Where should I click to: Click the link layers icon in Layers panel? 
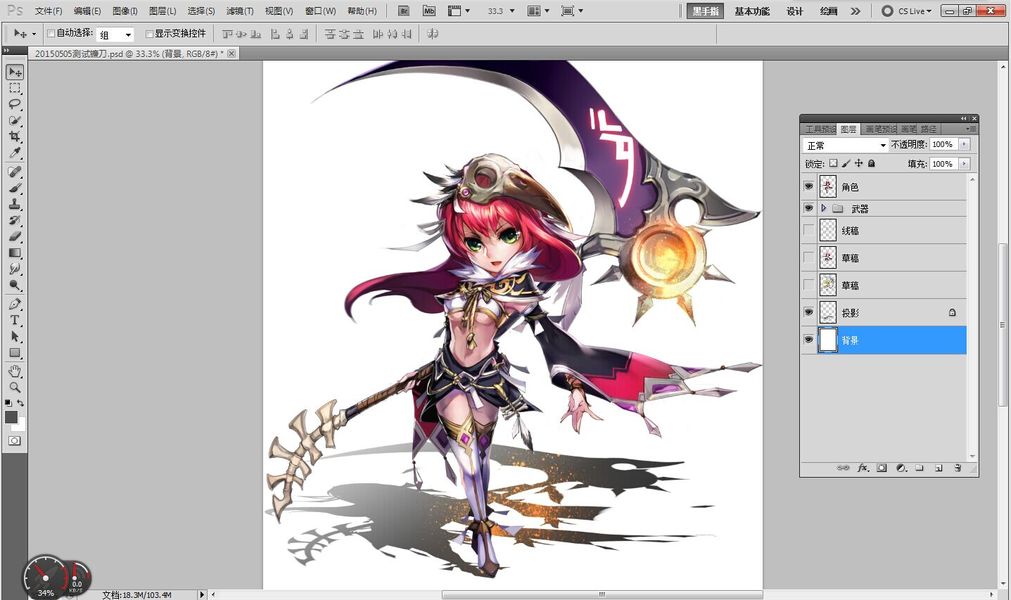[843, 468]
